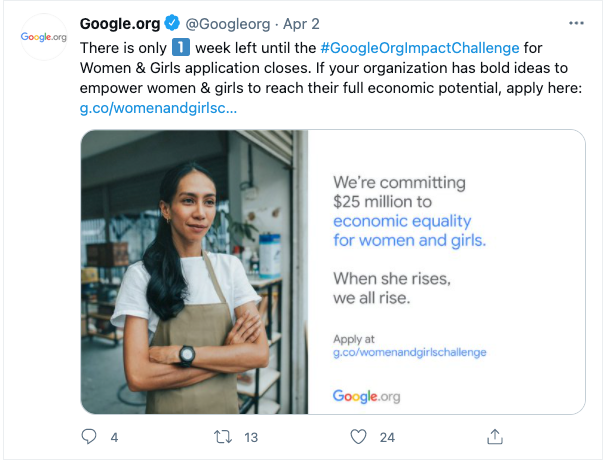Click the Google.org display name
603x460 pixels.
(x=120, y=23)
